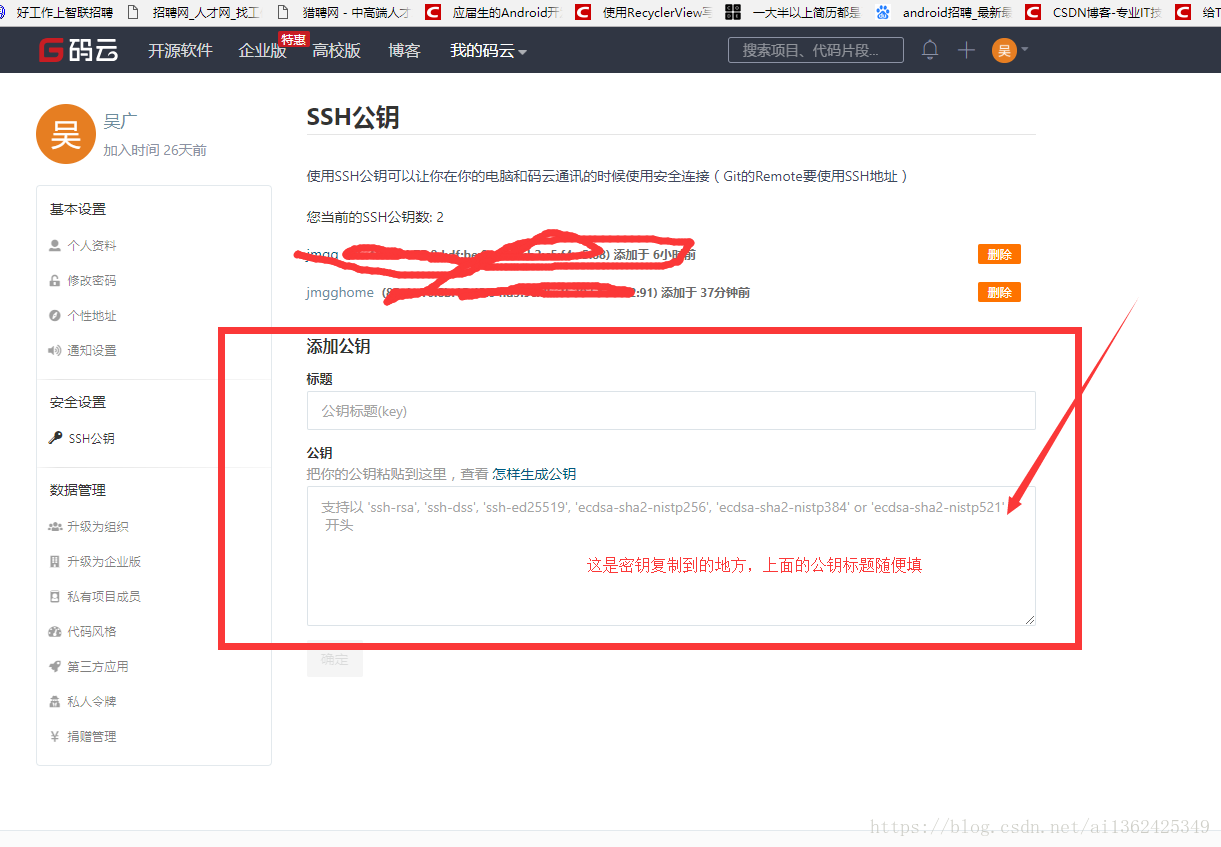Click the 您当前的SSH公钥数: 2 text
The image size is (1221, 847).
(x=375, y=217)
